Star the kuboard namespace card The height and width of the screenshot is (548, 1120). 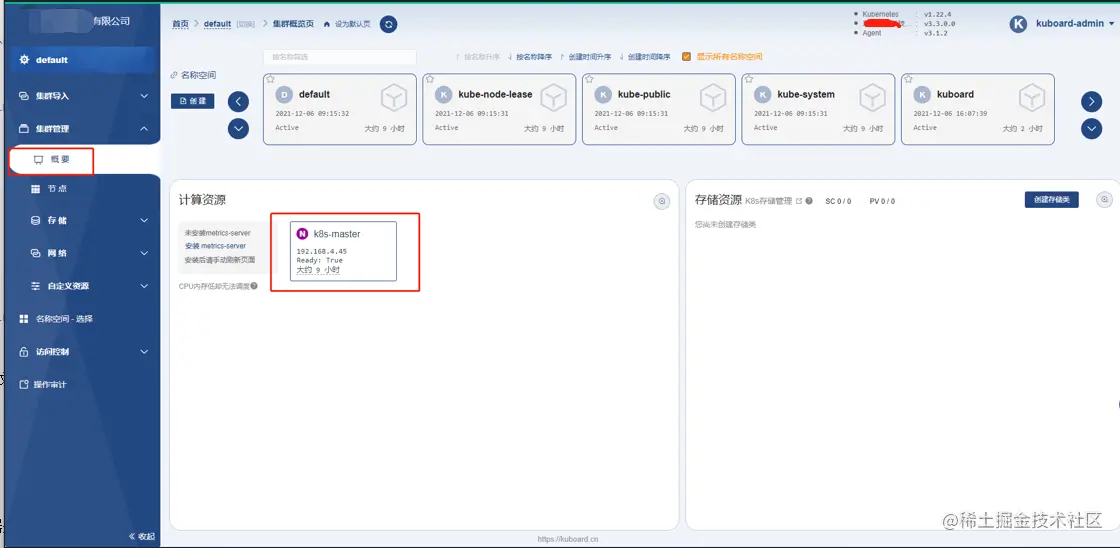909,79
